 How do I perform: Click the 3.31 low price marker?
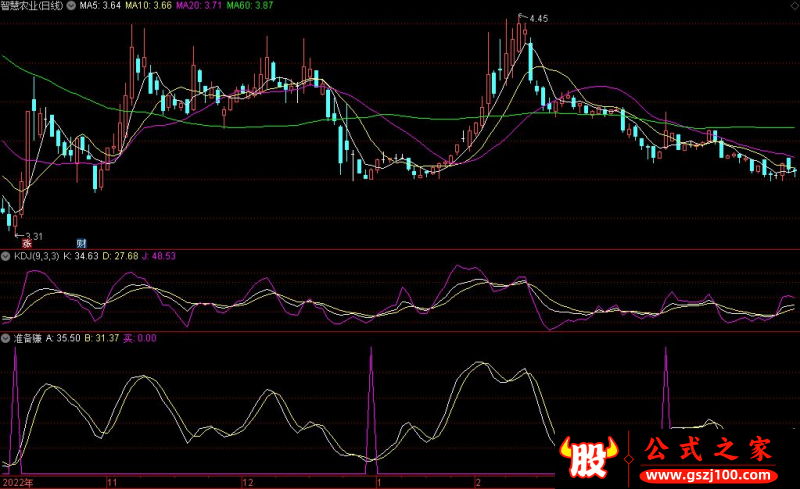click(x=35, y=234)
